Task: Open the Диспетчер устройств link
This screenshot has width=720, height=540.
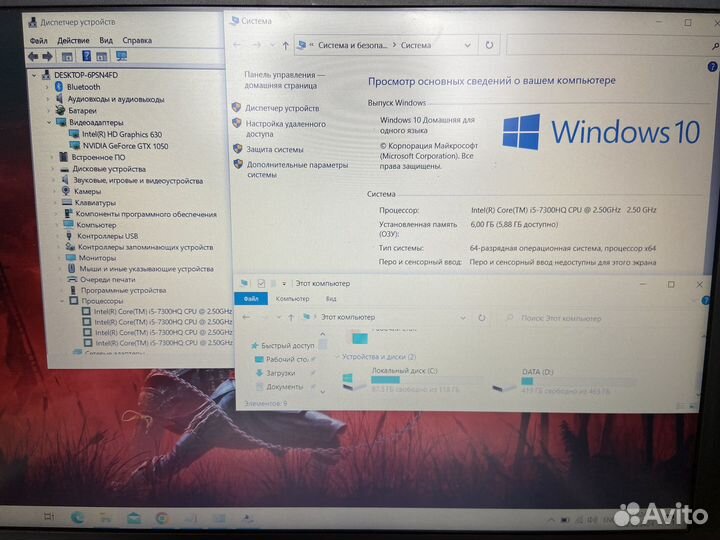Action: 282,108
